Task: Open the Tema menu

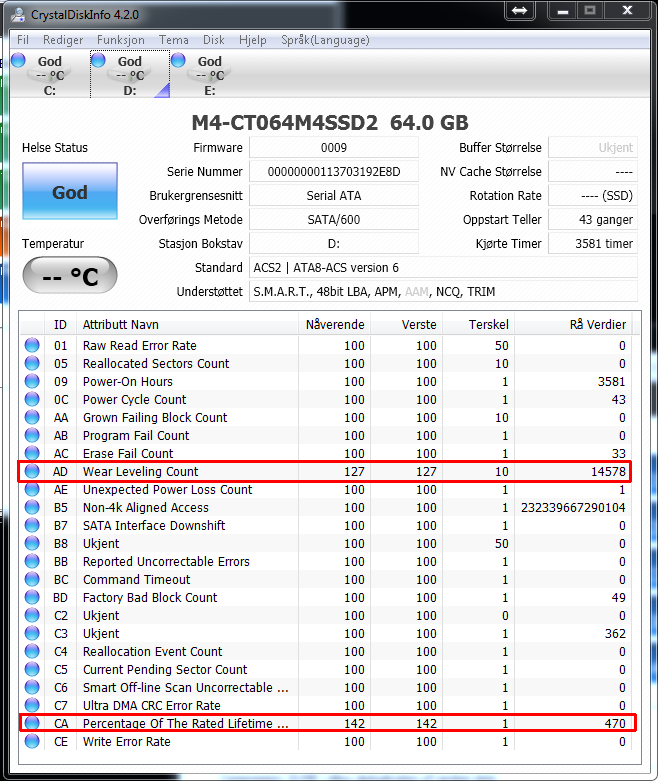Action: click(173, 40)
